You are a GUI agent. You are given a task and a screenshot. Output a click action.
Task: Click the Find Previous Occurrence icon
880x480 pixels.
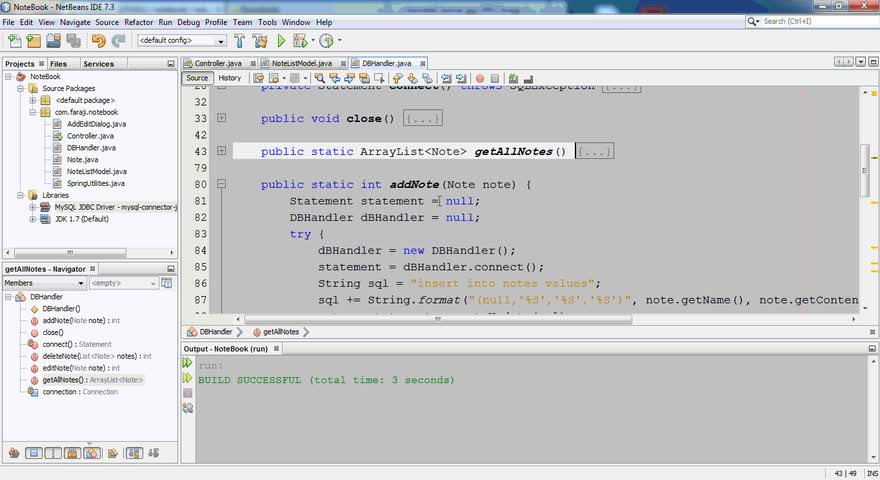[x=334, y=78]
